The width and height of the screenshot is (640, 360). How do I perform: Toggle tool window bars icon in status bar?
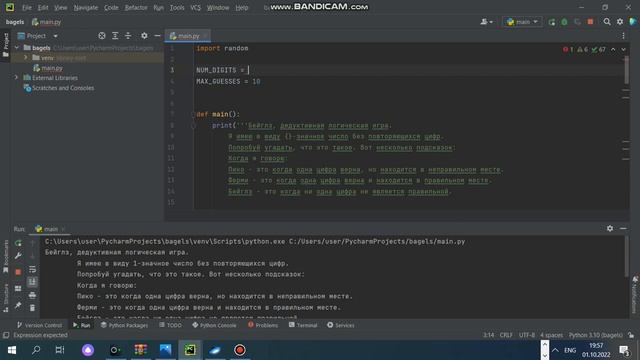click(6, 336)
